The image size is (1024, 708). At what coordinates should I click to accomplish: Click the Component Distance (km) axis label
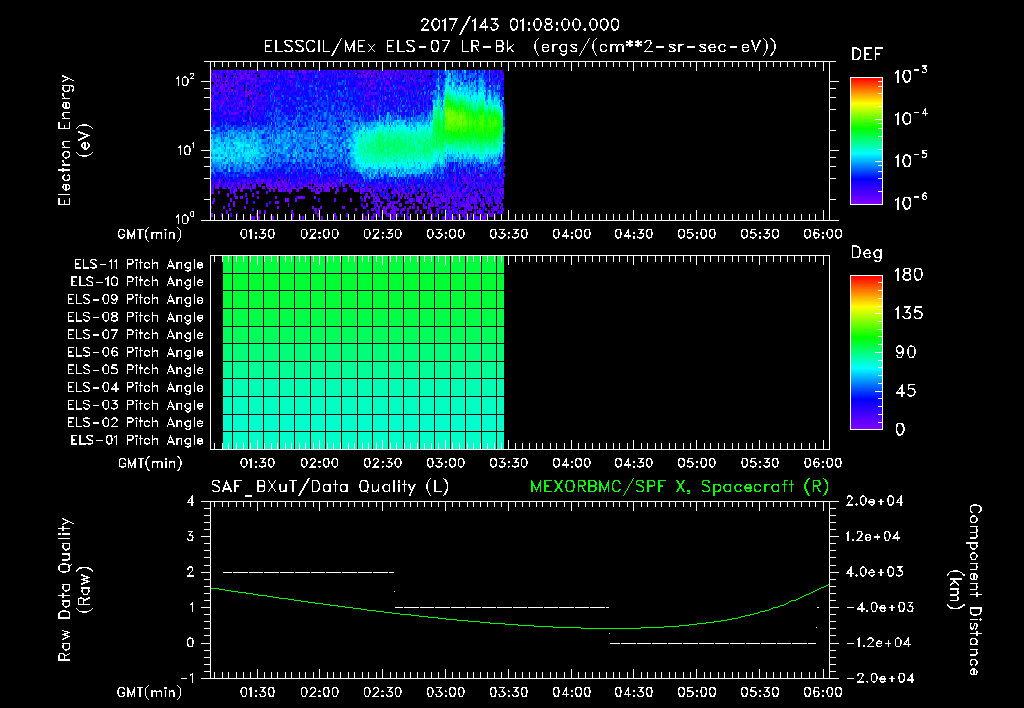pyautogui.click(x=965, y=590)
